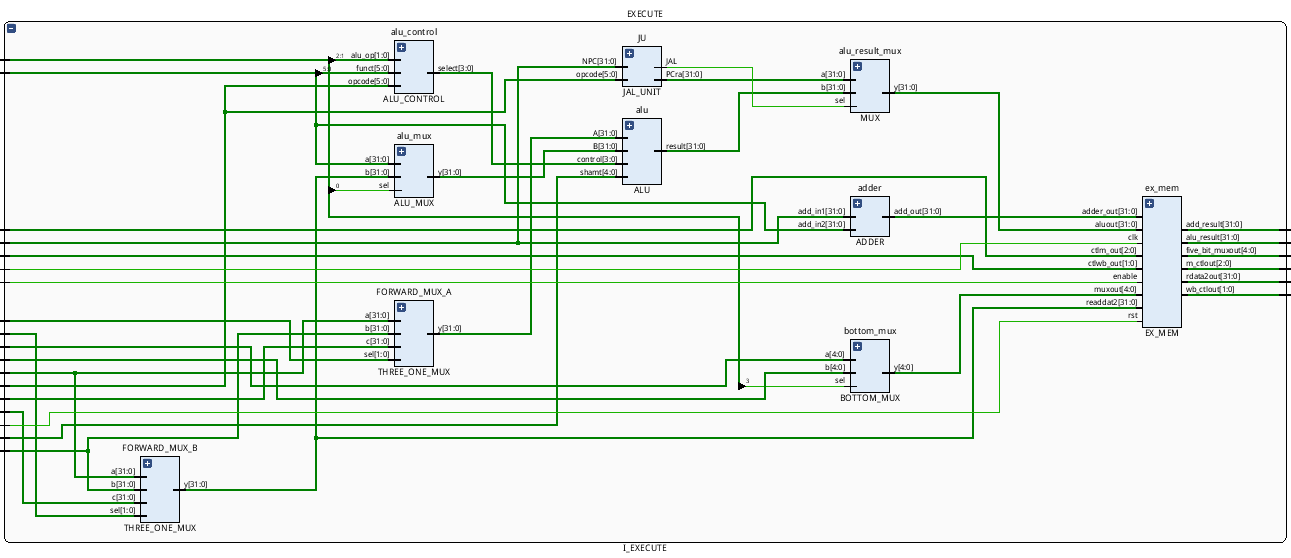Expand the bottom_mux block

tap(857, 346)
